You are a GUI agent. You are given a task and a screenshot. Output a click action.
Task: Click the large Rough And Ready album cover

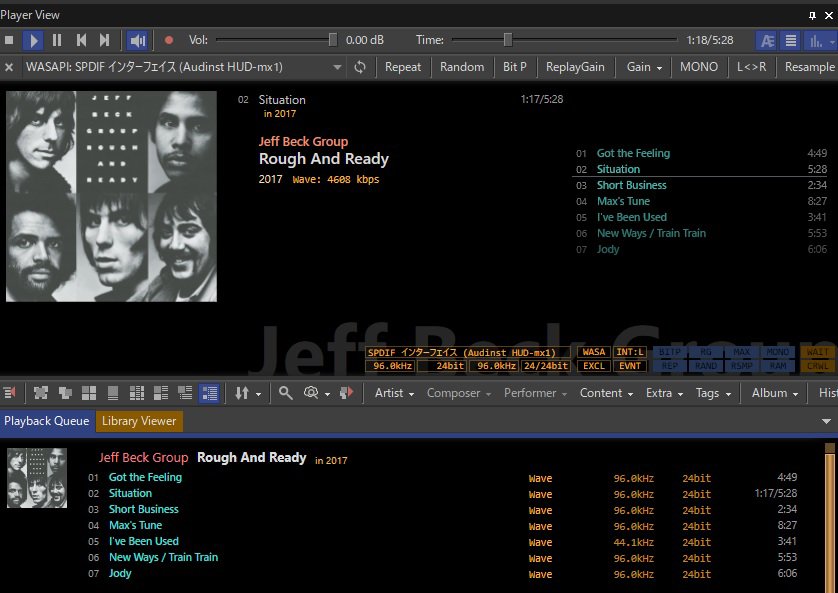(x=111, y=196)
